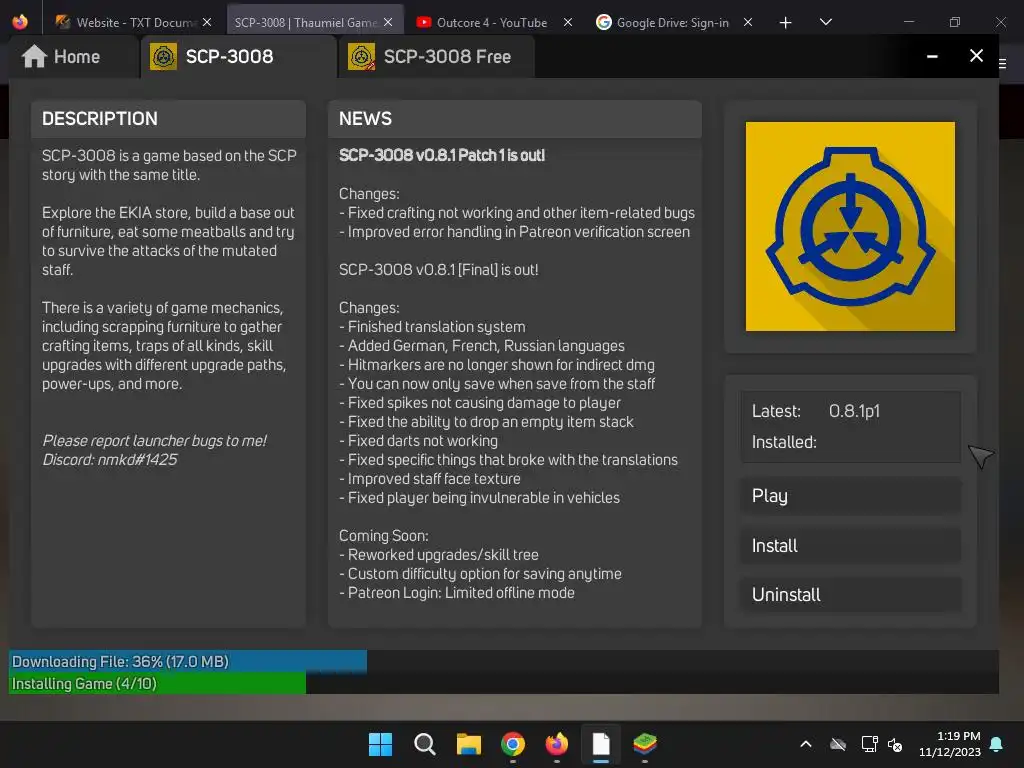Screen dimensions: 1024x768
Task: Click the Home house icon
Action: [34, 57]
